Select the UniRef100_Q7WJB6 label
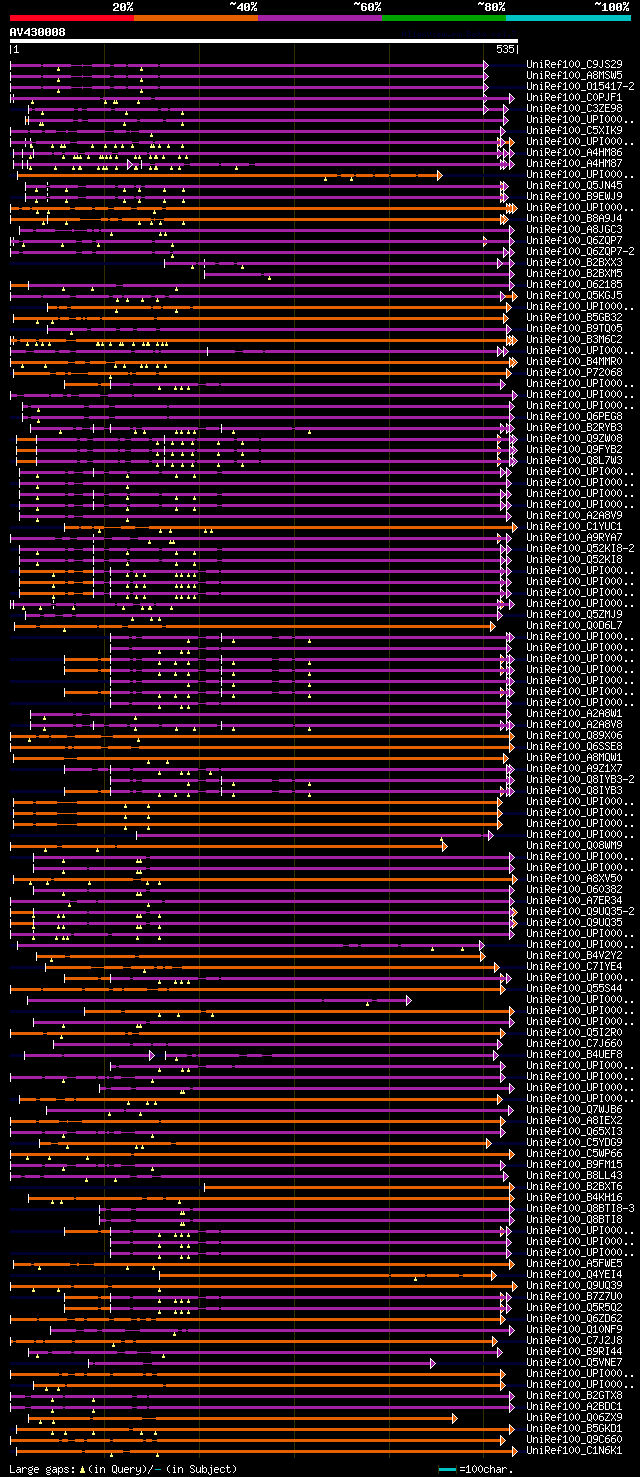Viewport: 640px width, 1477px height. tap(574, 1109)
